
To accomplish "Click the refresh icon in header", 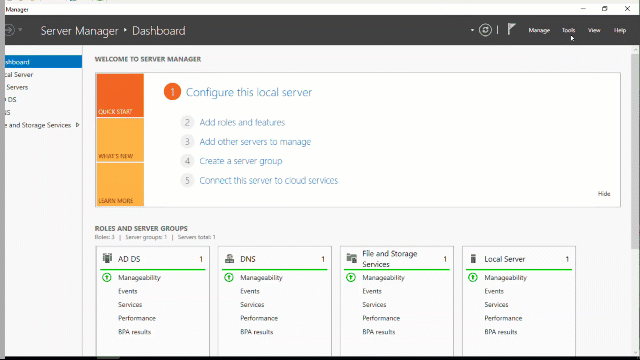I will [x=485, y=30].
